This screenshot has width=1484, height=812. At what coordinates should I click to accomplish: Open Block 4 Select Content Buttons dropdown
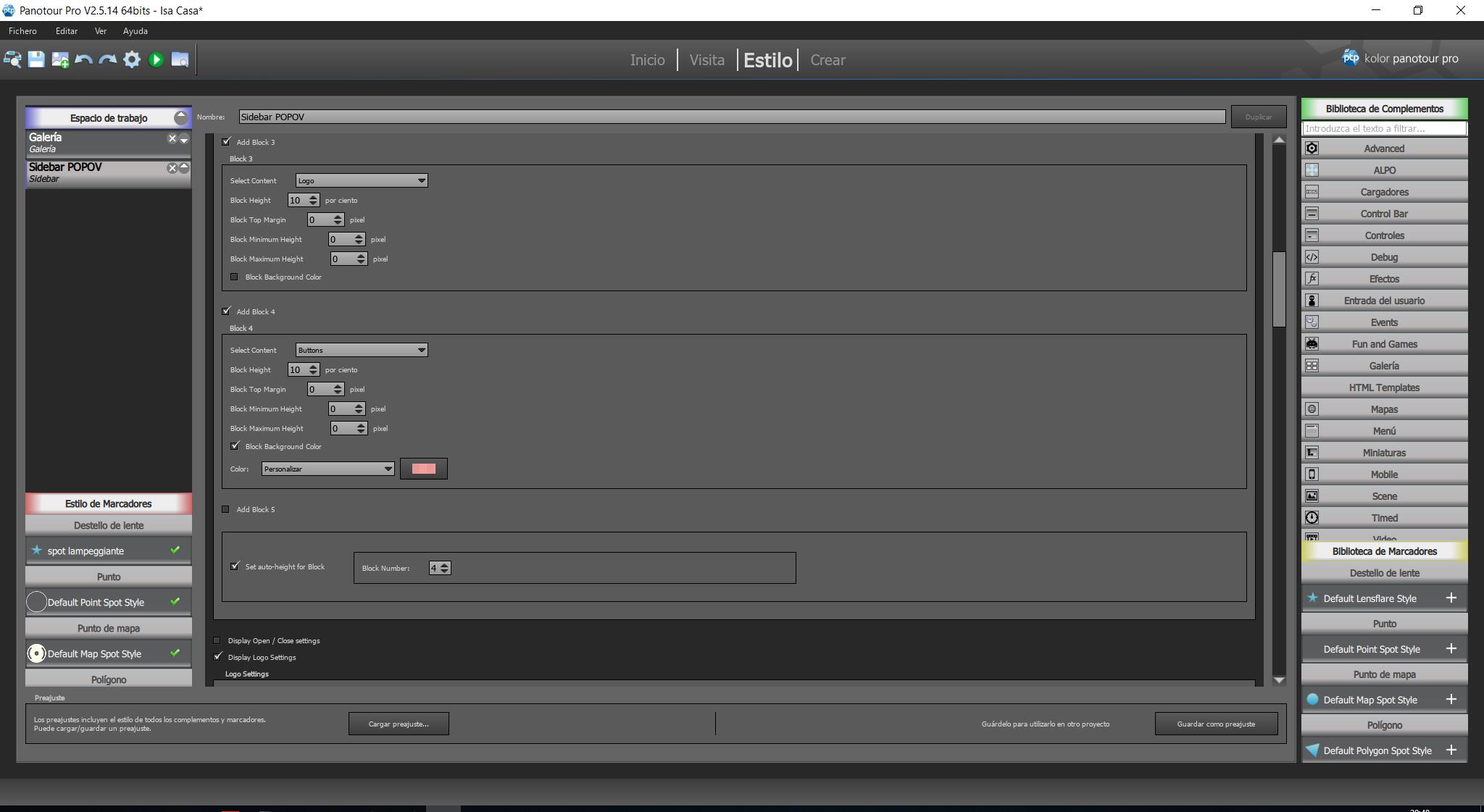[x=361, y=350]
